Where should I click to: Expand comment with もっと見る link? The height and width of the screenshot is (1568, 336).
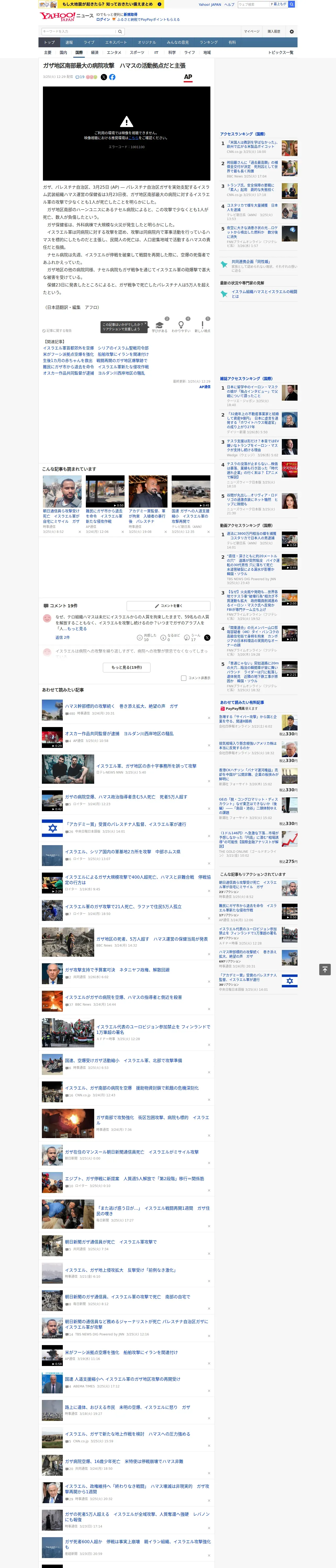[77, 629]
